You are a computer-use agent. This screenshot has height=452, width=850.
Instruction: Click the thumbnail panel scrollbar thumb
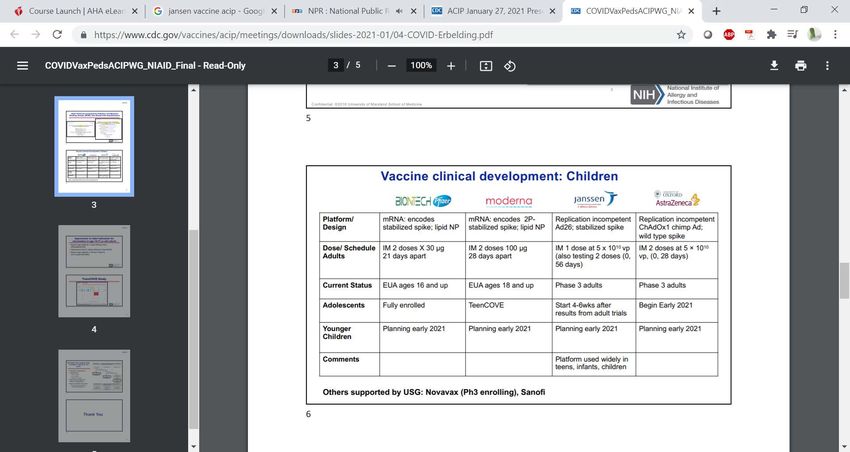194,330
